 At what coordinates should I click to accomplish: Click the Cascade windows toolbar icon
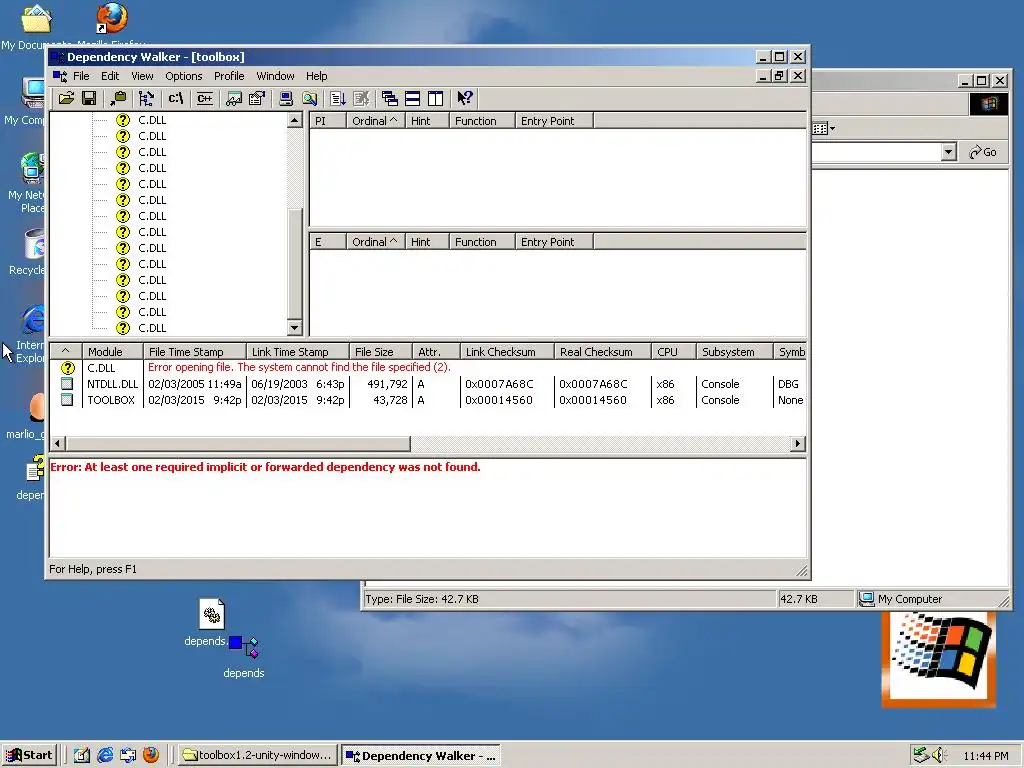(390, 99)
